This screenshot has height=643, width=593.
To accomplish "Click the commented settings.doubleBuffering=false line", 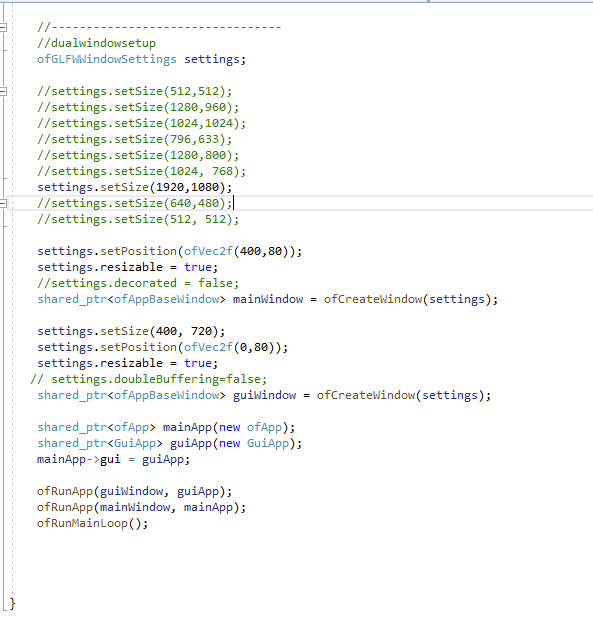I will point(148,379).
